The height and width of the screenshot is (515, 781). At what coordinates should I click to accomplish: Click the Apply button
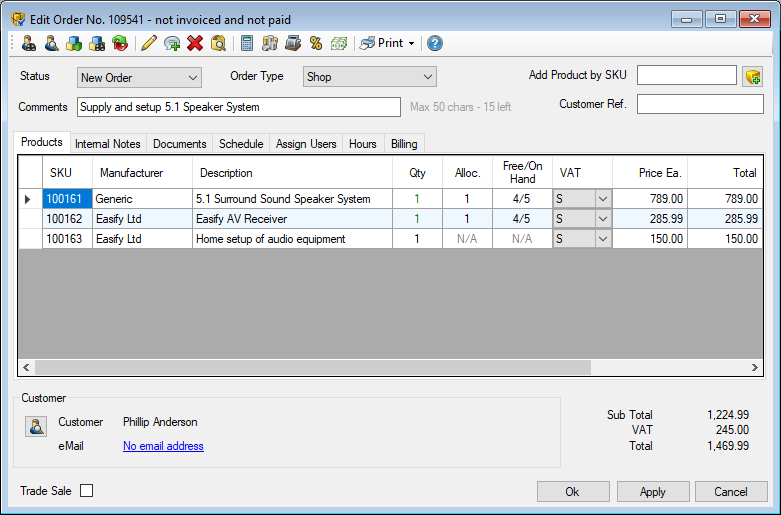pos(652,492)
